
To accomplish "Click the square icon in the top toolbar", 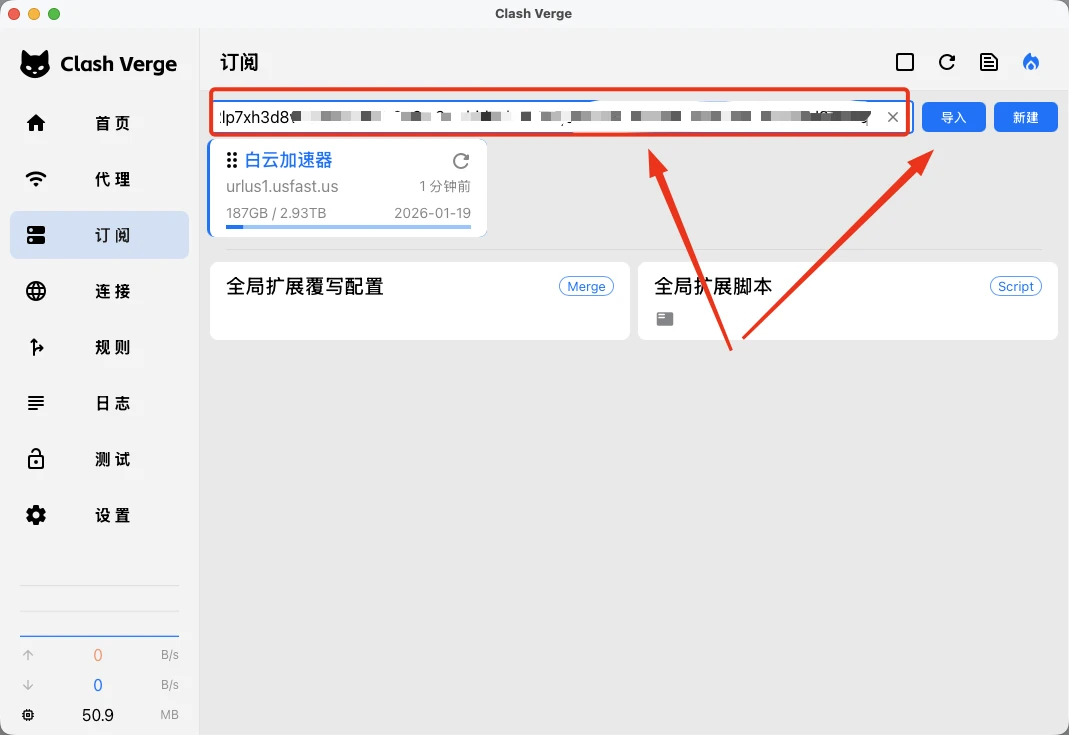I will tap(905, 61).
